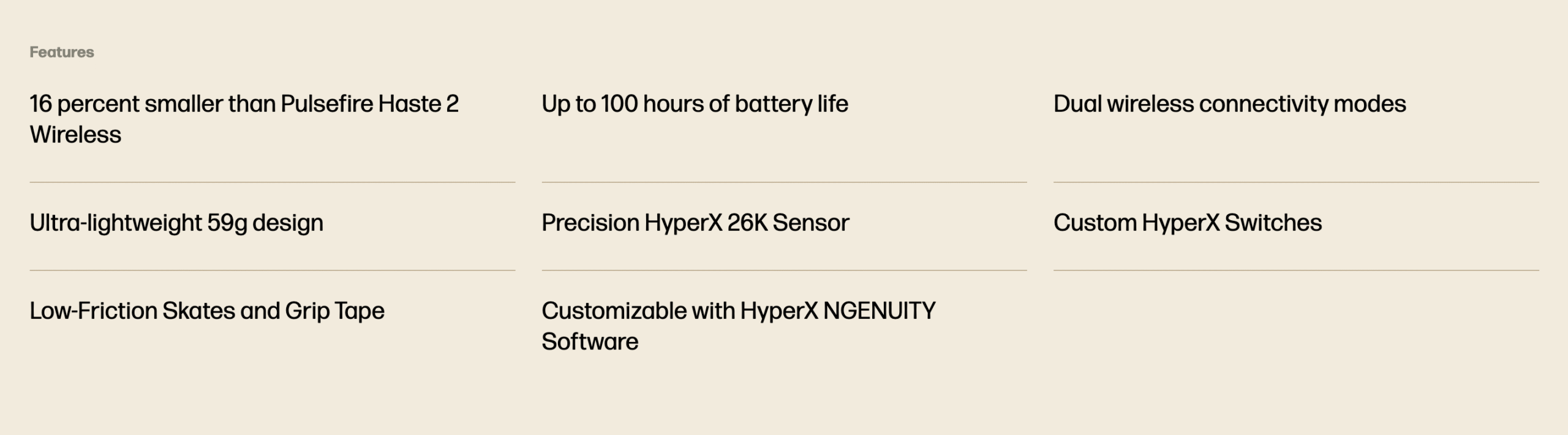Click divider below the Pulsefire Haste feature
The width and height of the screenshot is (1568, 435).
272,182
